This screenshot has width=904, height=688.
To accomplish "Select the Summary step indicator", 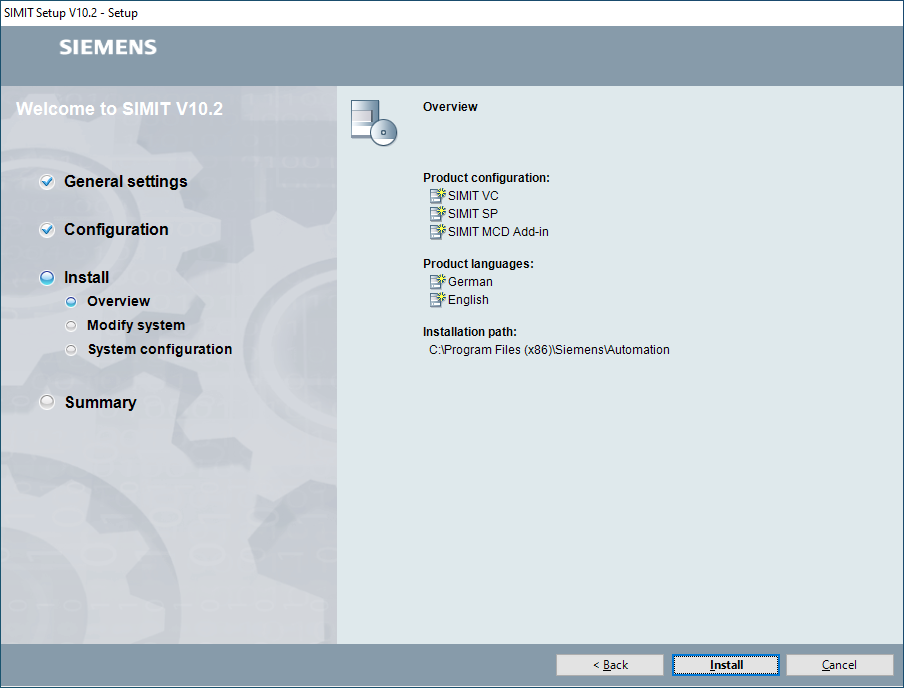I will [46, 401].
